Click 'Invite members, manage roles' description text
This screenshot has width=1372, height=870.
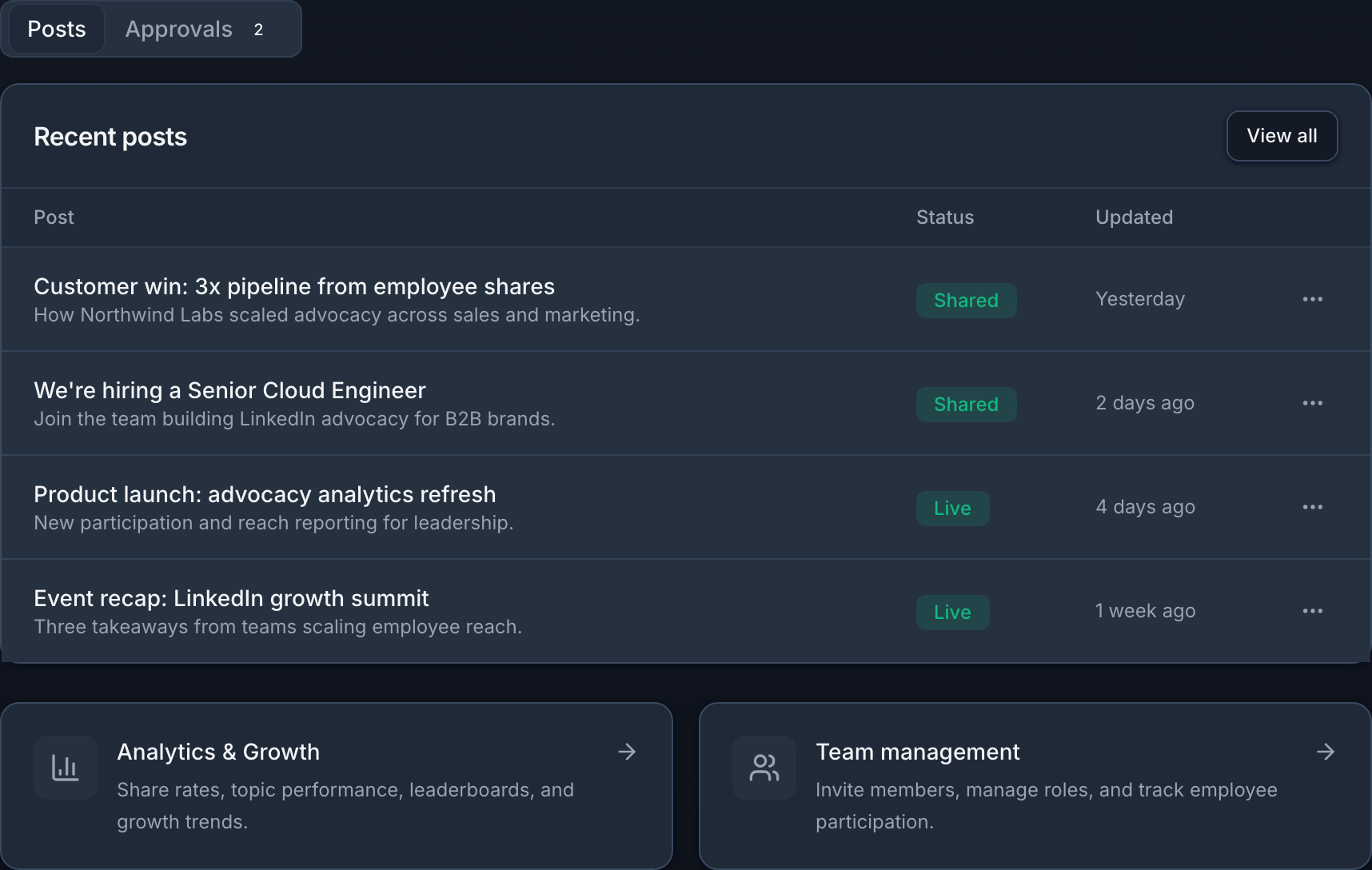(1047, 806)
